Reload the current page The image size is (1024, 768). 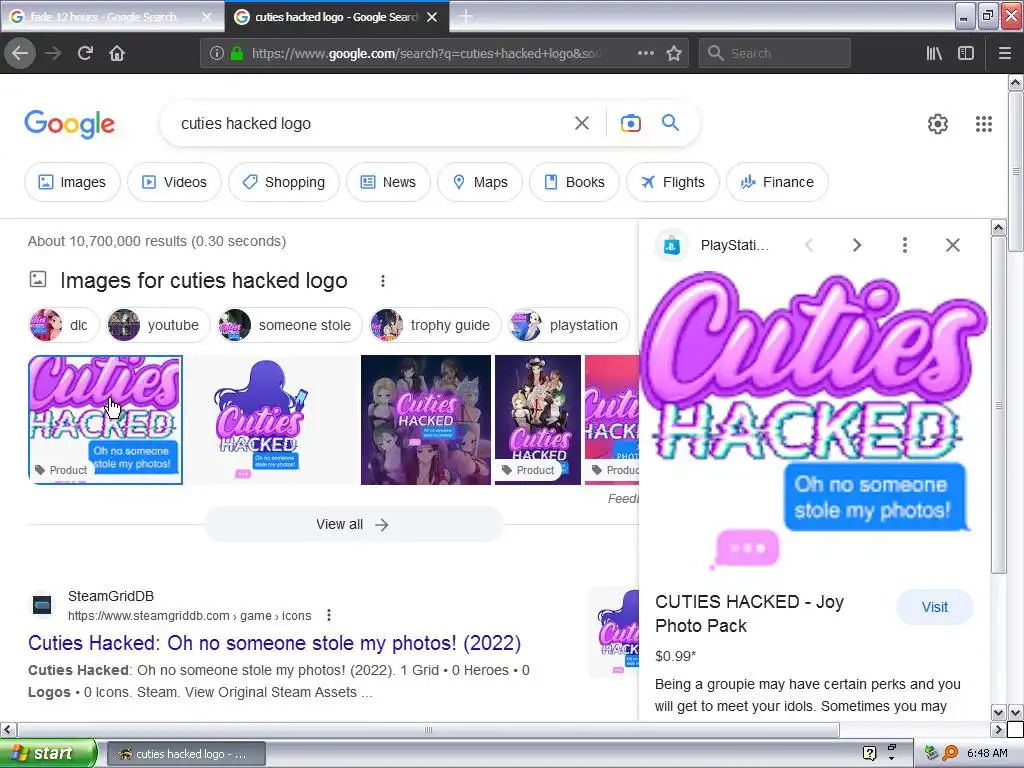[85, 53]
